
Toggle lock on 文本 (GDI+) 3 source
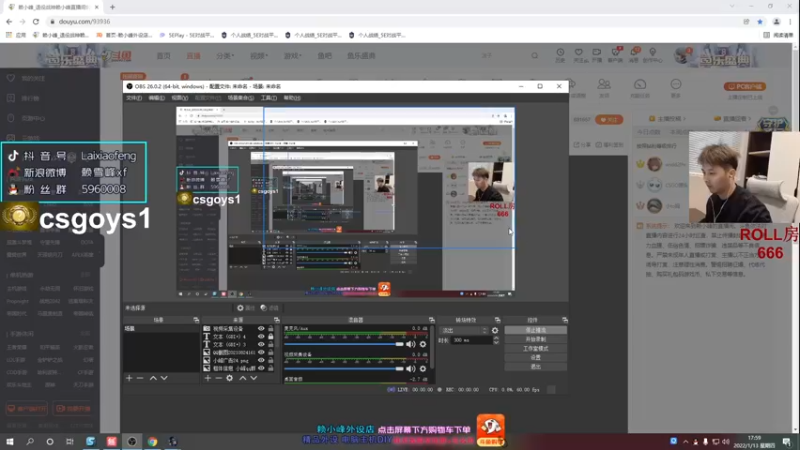pyautogui.click(x=270, y=344)
